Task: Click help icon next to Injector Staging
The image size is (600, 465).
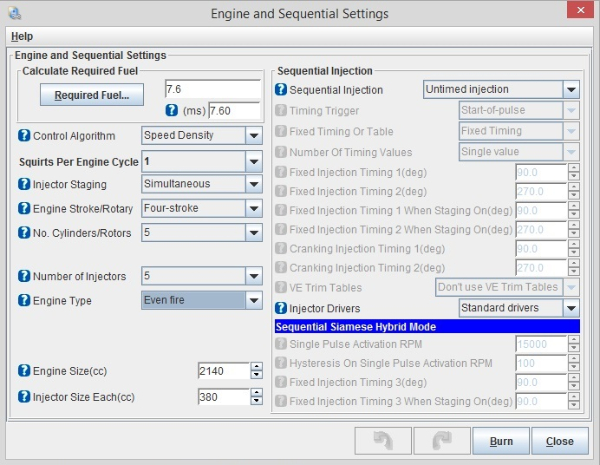Action: [x=25, y=184]
